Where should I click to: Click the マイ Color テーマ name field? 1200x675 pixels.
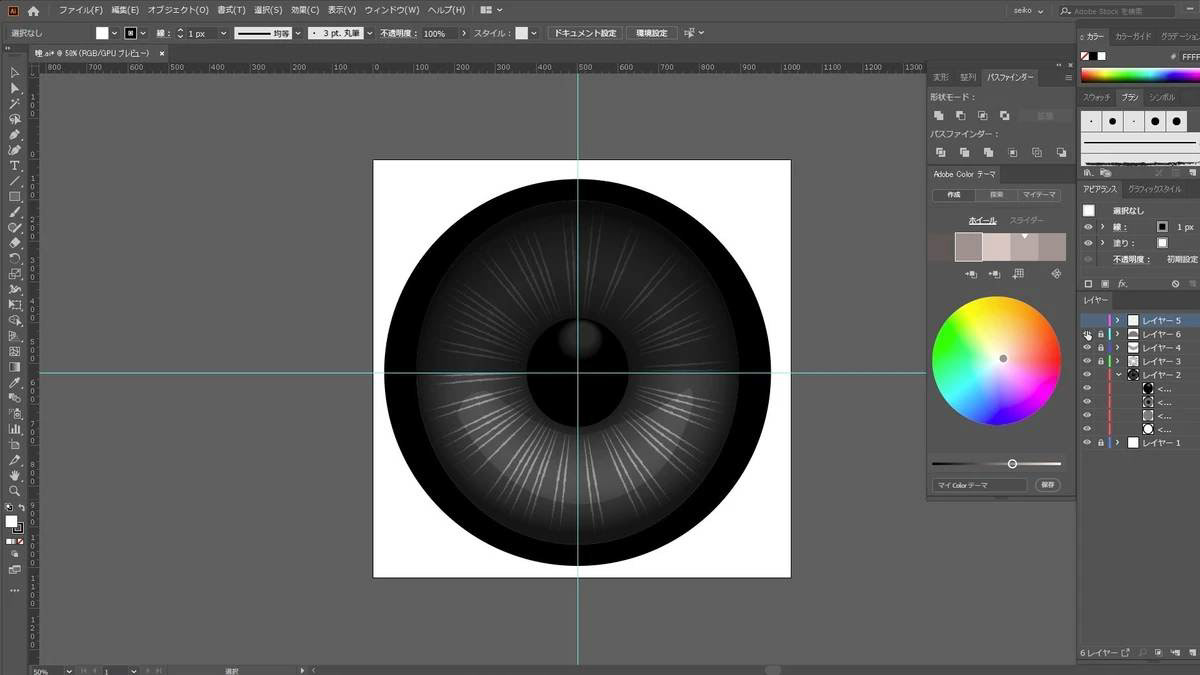979,485
